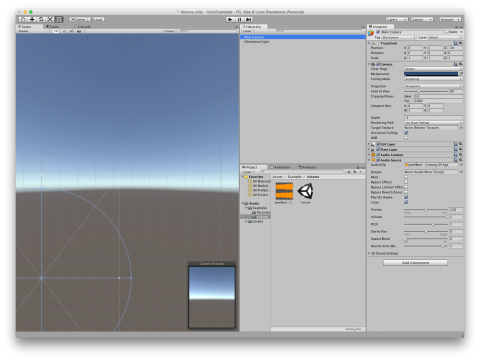Toggle the Audio Source Mute checkbox
Image resolution: width=480 pixels, height=360 pixels.
(406, 177)
